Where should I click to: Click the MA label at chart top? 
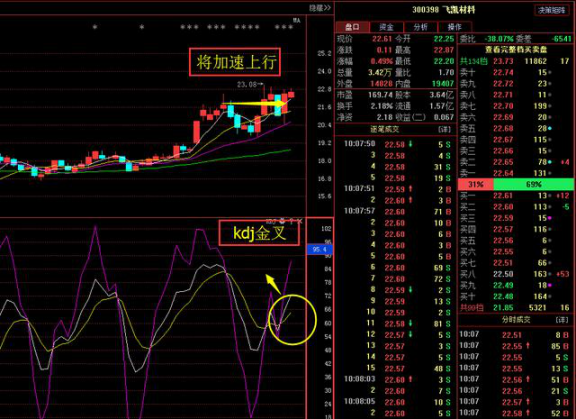tap(296, 21)
